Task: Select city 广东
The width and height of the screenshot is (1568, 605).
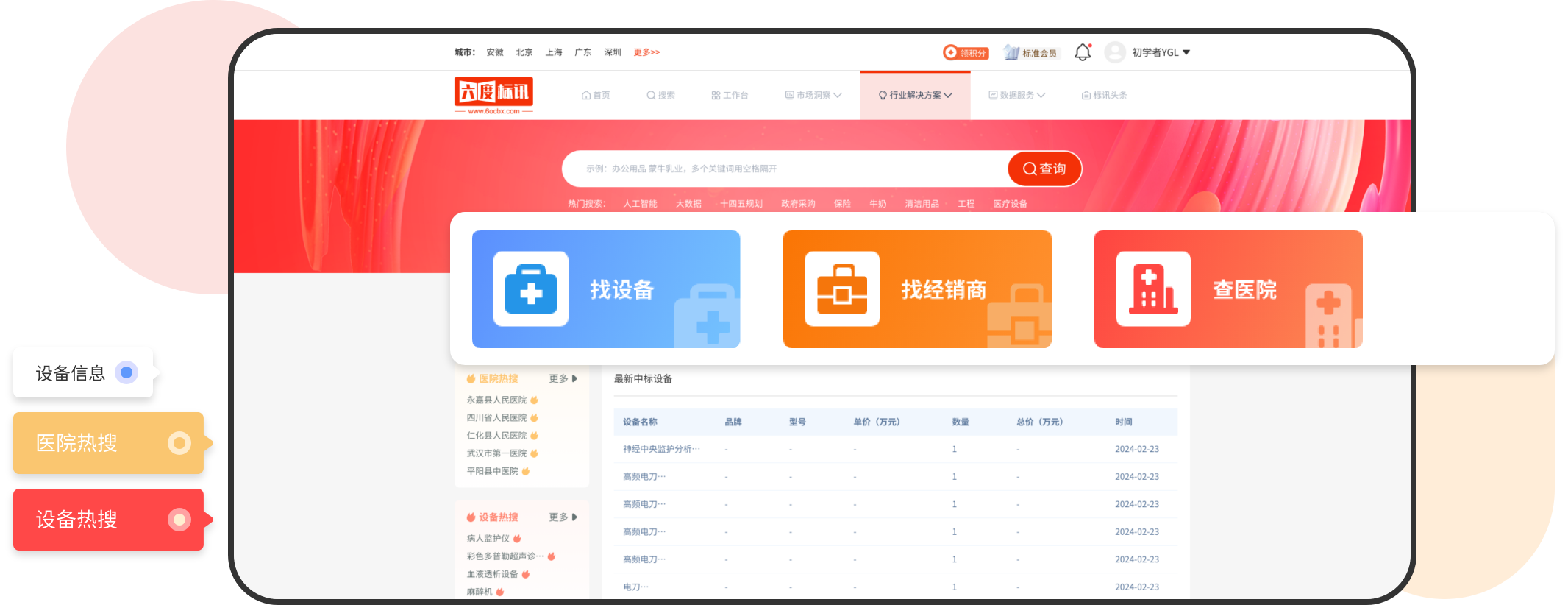Action: click(x=583, y=52)
